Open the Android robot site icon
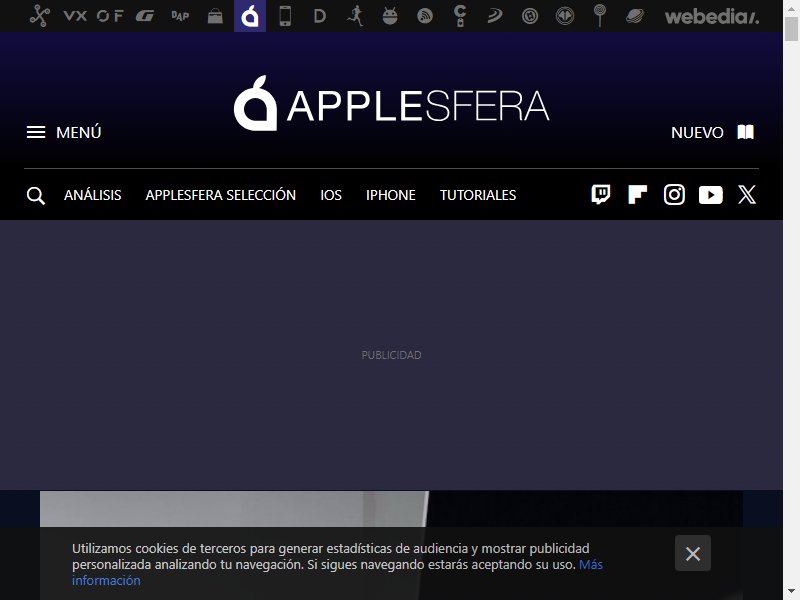800x600 pixels. click(x=390, y=16)
